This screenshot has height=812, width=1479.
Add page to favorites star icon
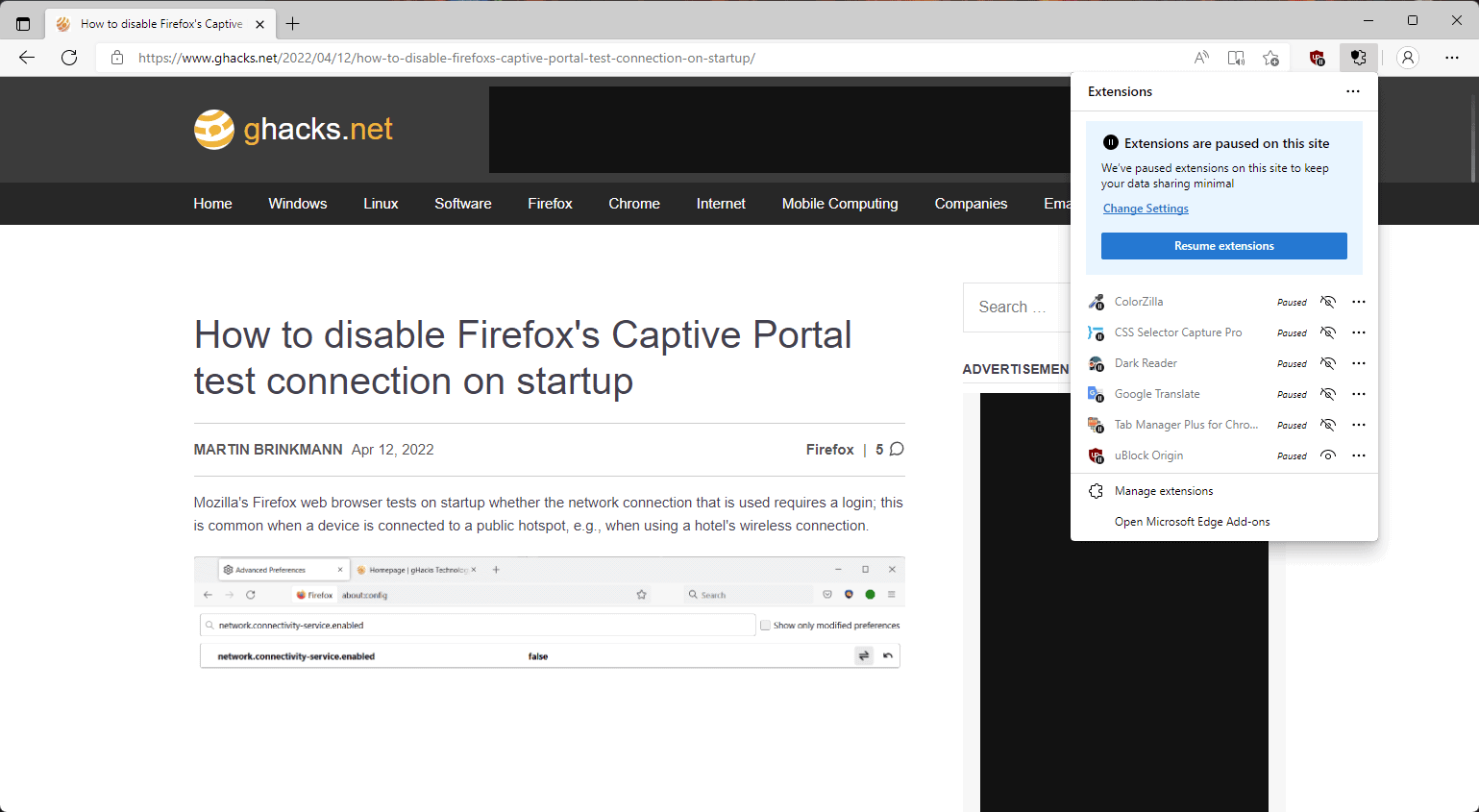tap(1270, 58)
